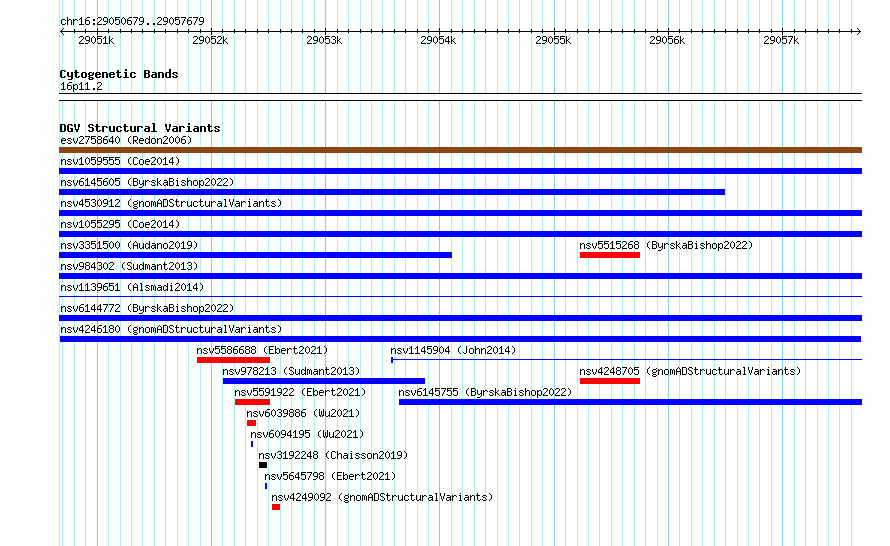Open the nsv6094195 (Wu2021) label
The image size is (890, 546).
tap(307, 434)
